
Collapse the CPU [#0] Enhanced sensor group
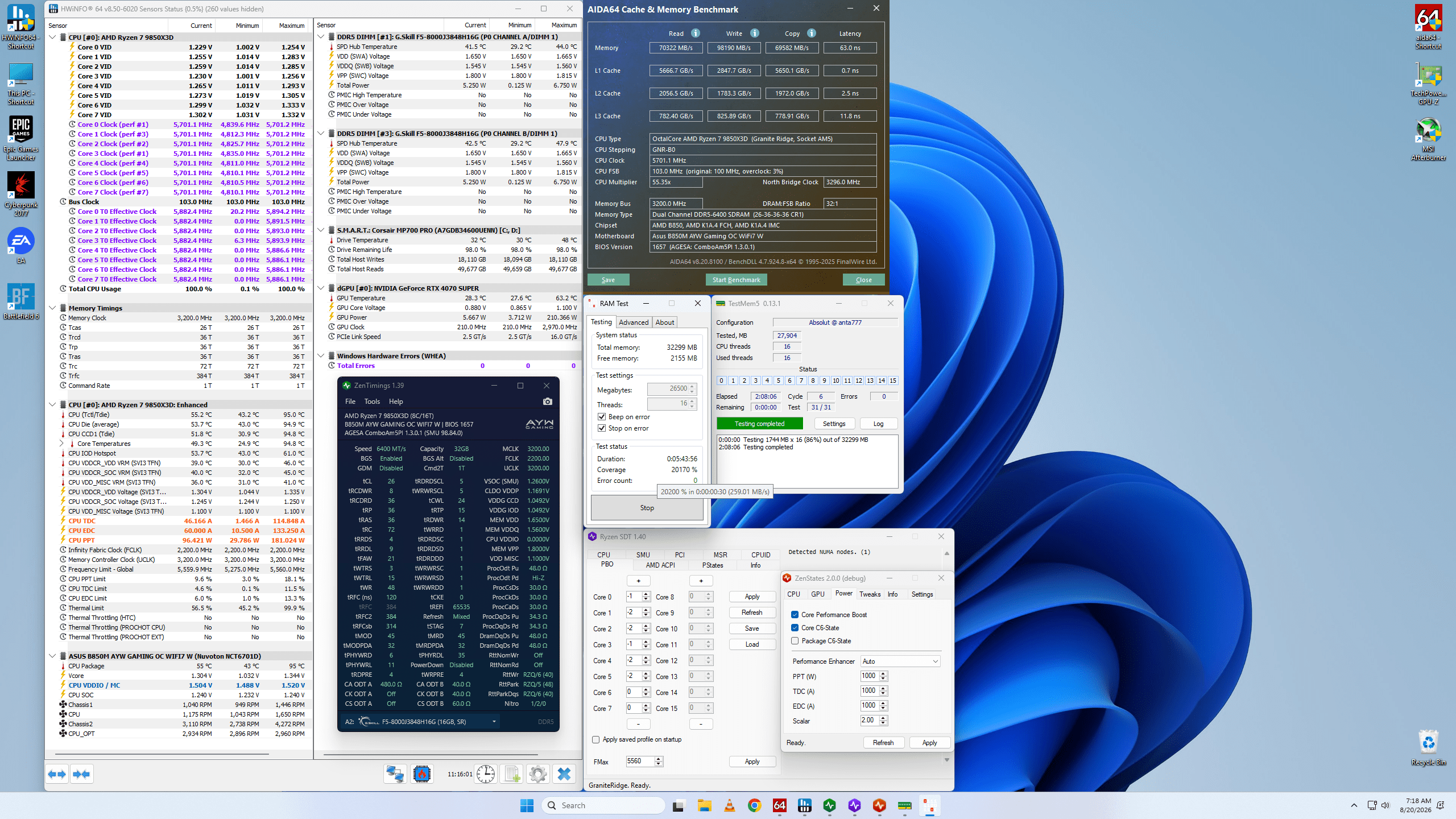click(x=52, y=405)
